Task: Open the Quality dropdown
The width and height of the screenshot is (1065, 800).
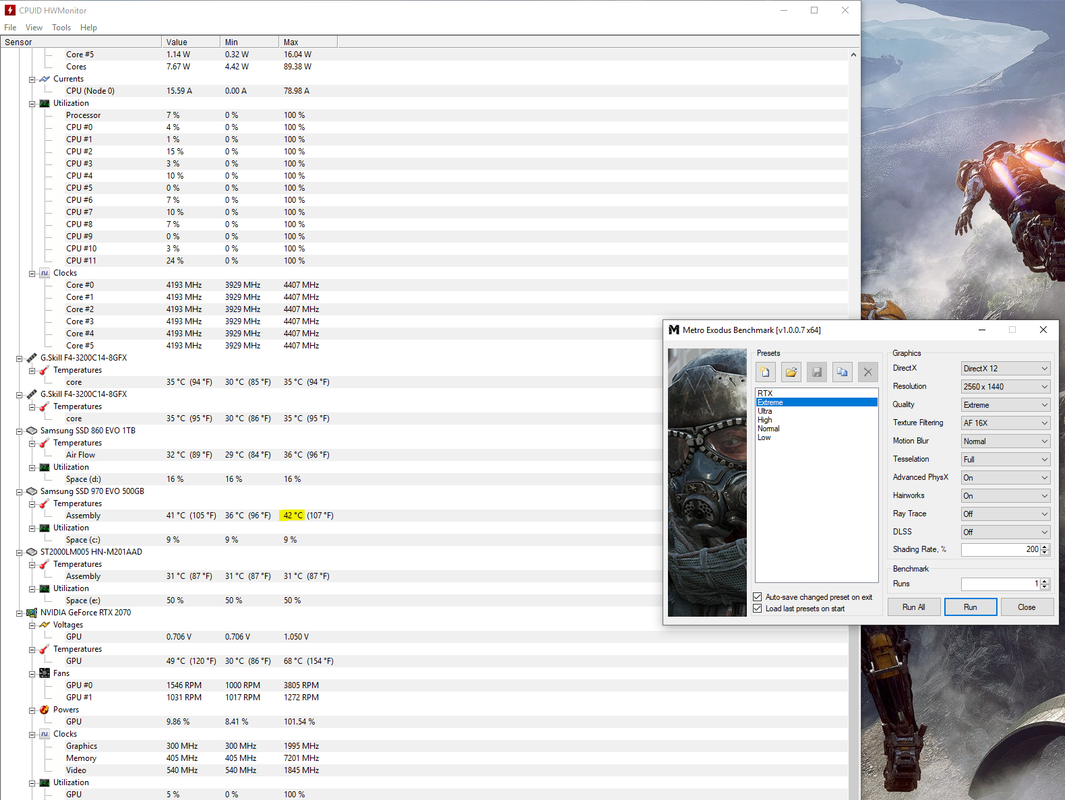Action: coord(1005,405)
